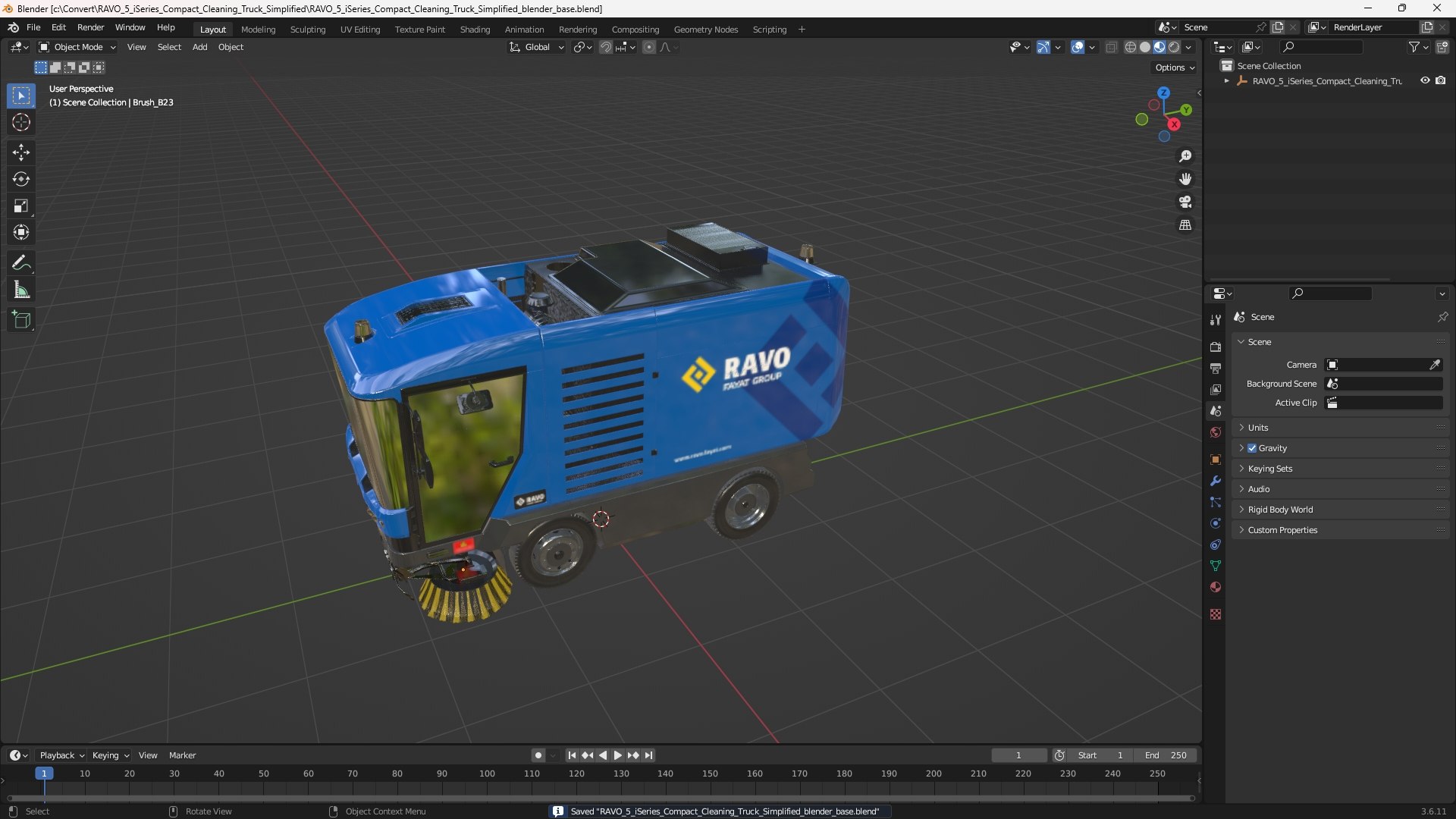Open the Add menu in viewport header
The height and width of the screenshot is (819, 1456).
coord(199,47)
